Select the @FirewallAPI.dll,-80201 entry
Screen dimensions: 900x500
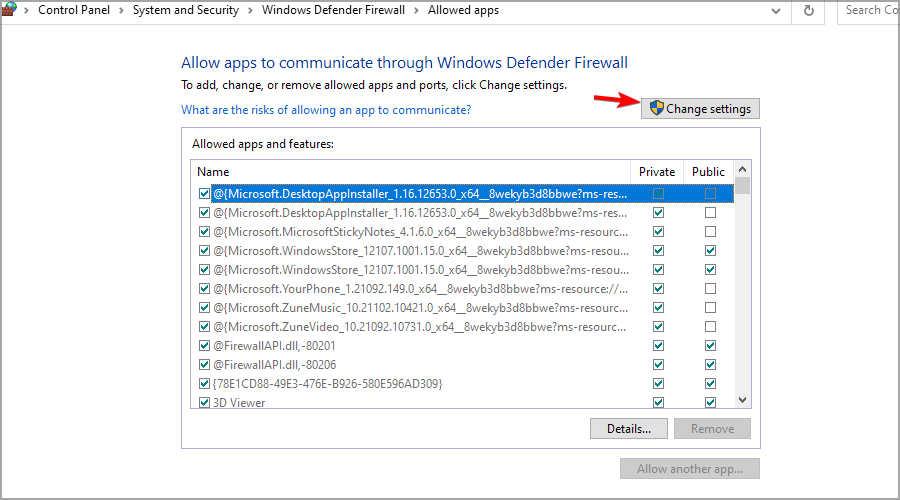pos(274,346)
